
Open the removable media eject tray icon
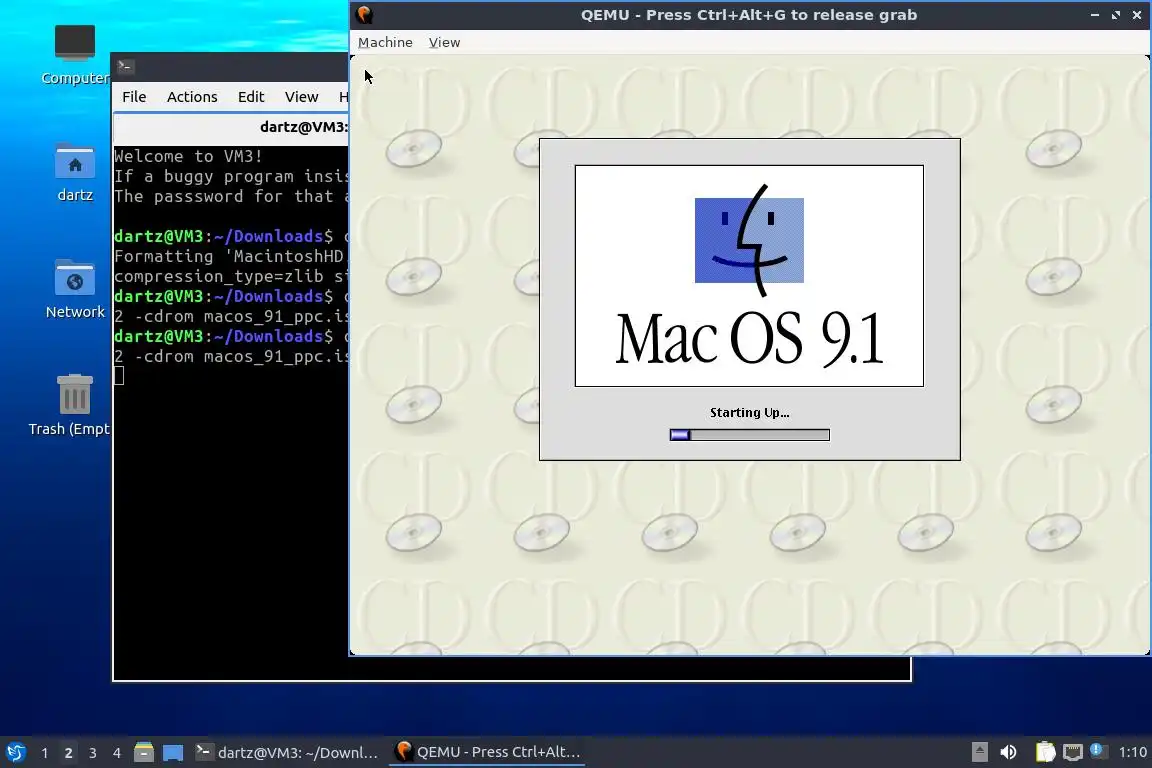(x=979, y=752)
